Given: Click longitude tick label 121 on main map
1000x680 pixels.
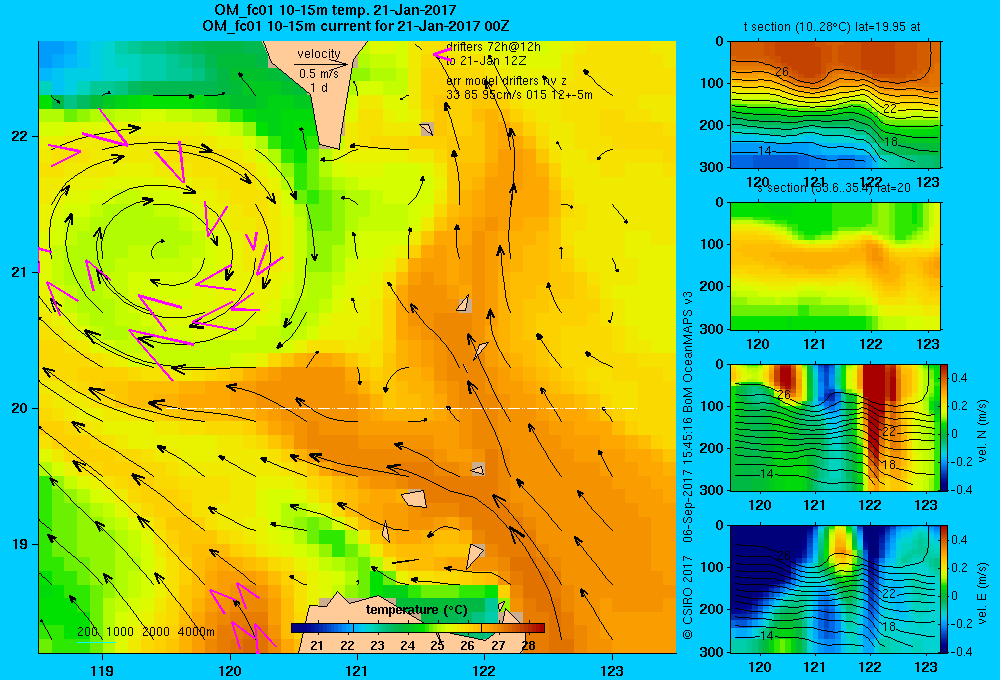Looking at the screenshot, I should [357, 670].
